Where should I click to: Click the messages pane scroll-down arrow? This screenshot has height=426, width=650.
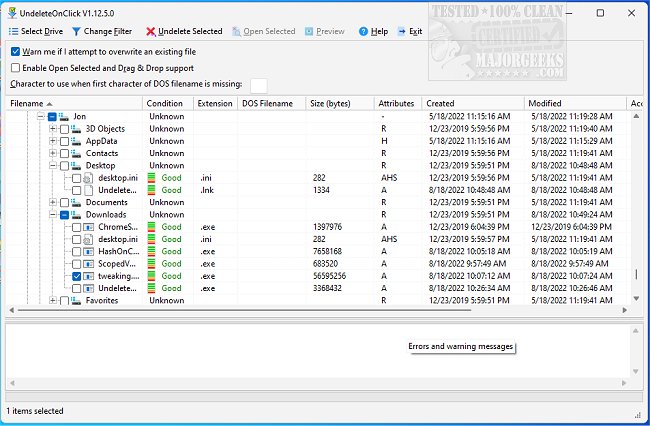(x=635, y=372)
